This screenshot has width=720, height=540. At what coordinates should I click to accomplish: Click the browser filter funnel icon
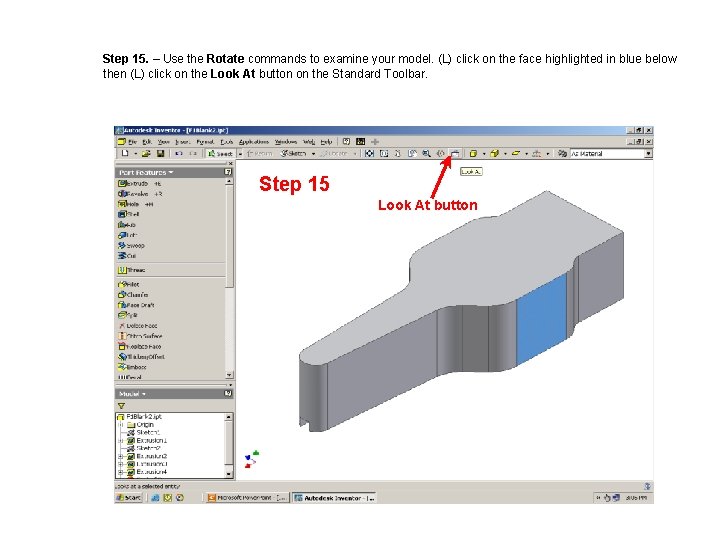point(121,406)
